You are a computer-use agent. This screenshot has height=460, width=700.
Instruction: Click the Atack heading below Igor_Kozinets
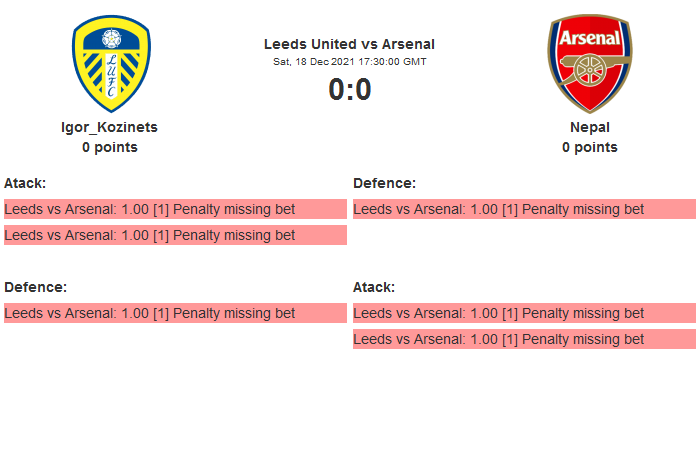25,183
